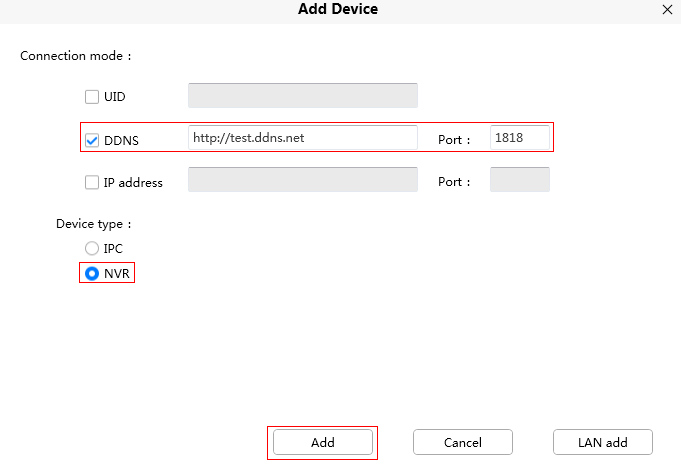The width and height of the screenshot is (681, 466).
Task: Click the Device type label
Action: point(93,224)
